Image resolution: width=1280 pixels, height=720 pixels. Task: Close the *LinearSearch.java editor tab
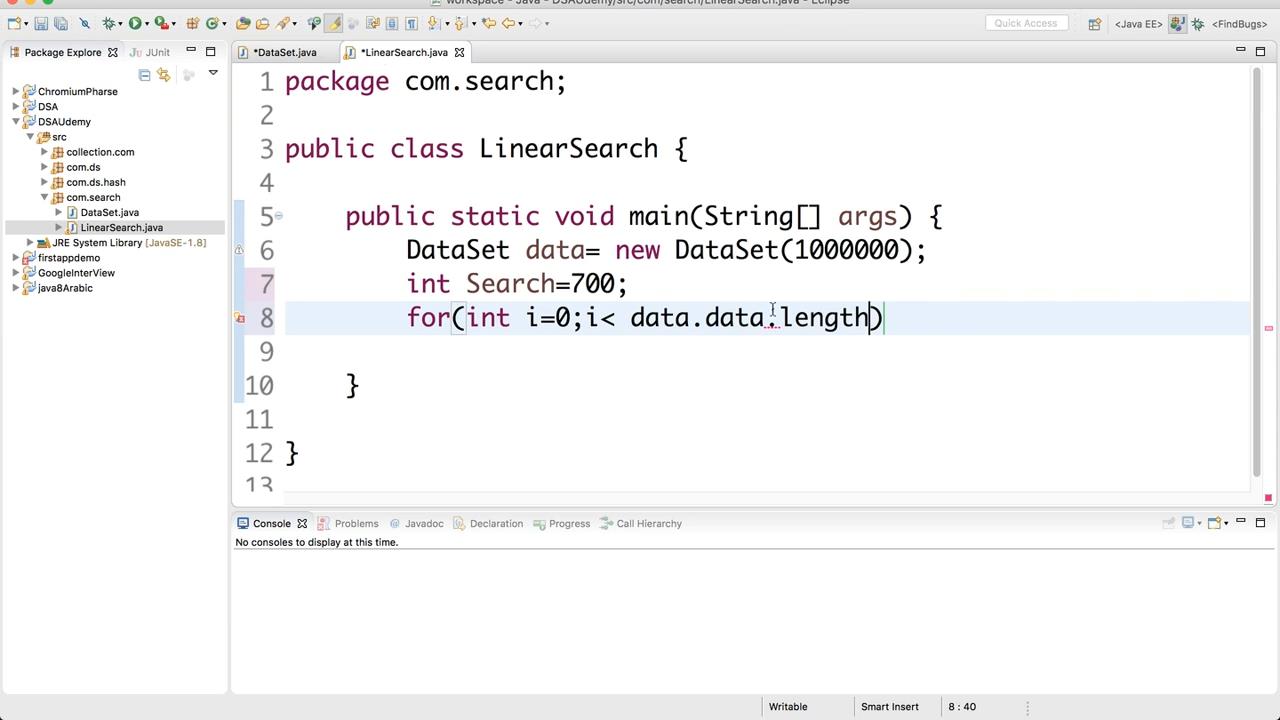[x=460, y=52]
